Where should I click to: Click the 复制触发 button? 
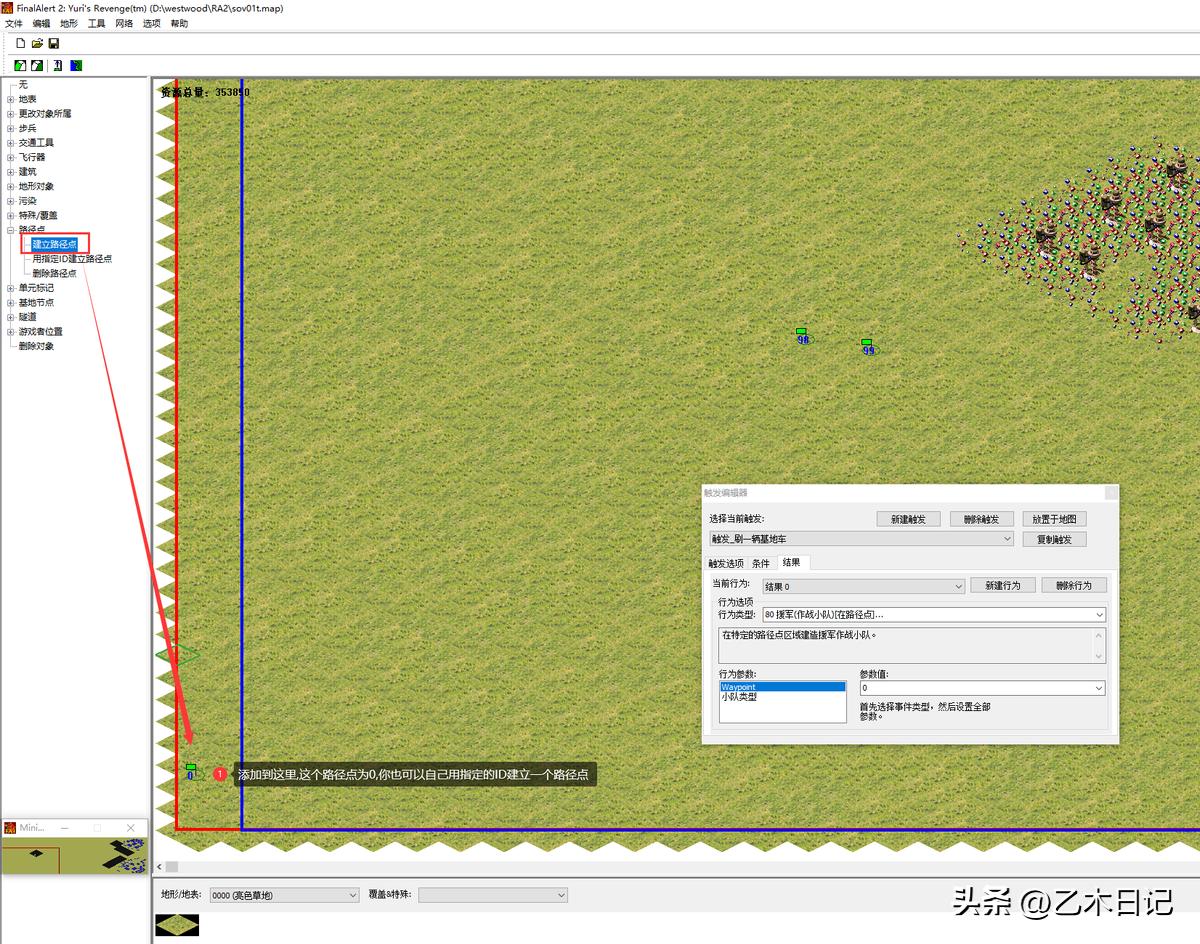coord(1054,539)
